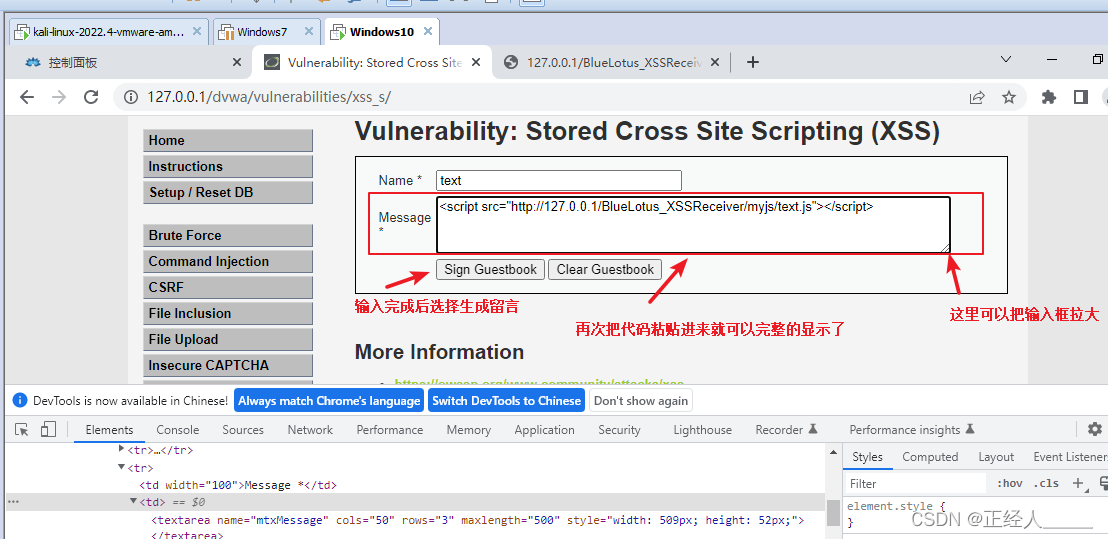Click the Clear Guestbook button
The width and height of the screenshot is (1108, 539).
(x=605, y=269)
